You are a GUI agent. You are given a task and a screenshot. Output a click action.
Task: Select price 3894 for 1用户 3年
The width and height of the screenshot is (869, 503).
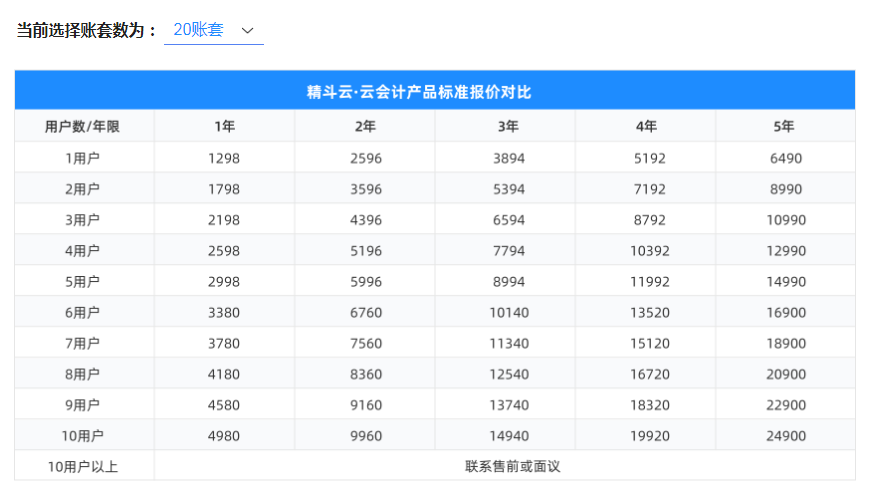509,158
